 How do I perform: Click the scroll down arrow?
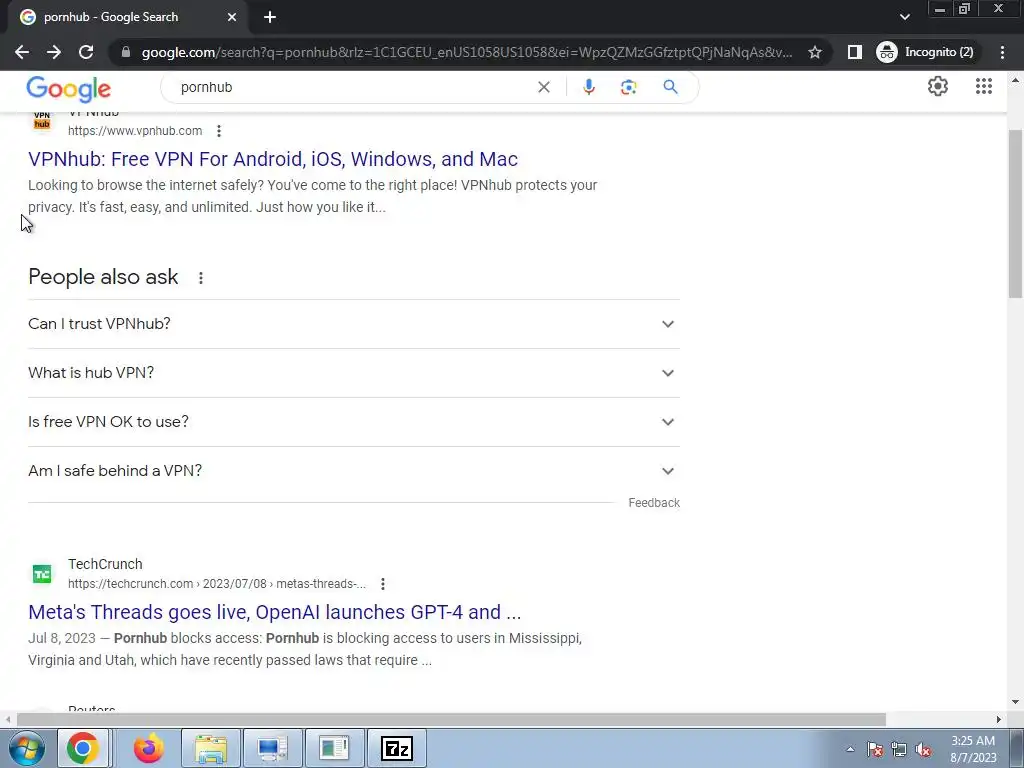click(x=1015, y=702)
